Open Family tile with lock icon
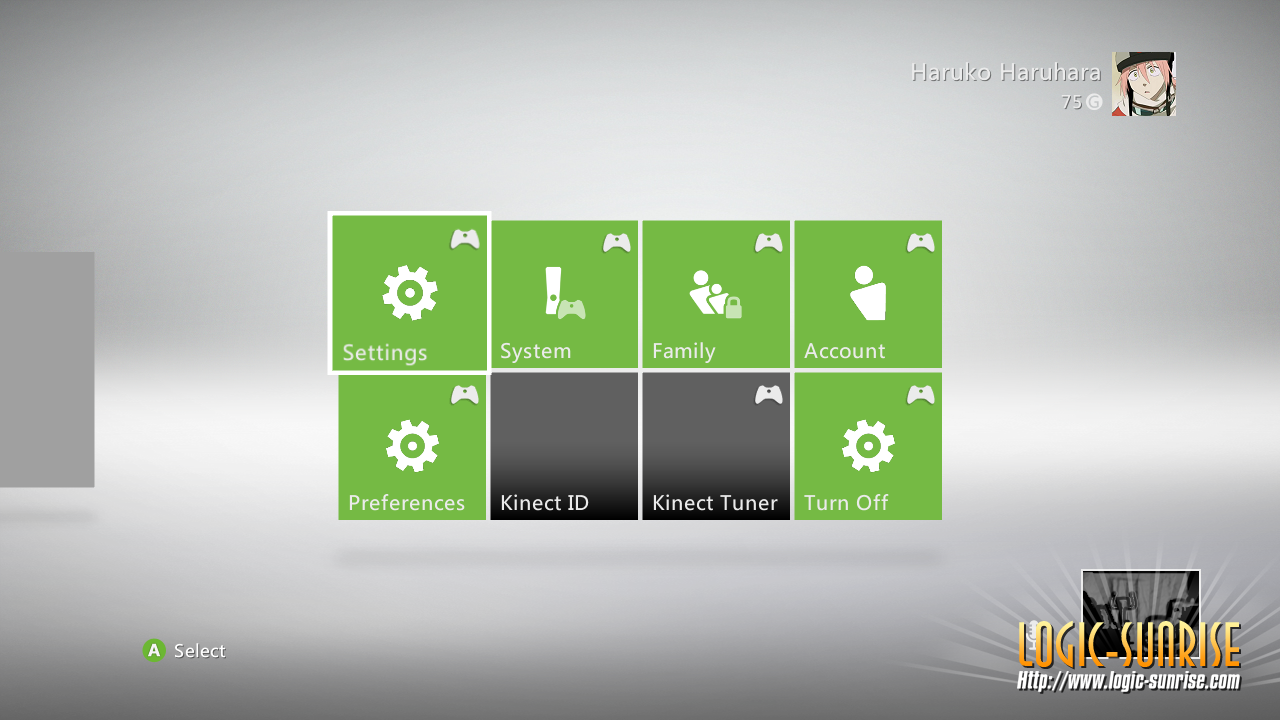 [x=716, y=294]
